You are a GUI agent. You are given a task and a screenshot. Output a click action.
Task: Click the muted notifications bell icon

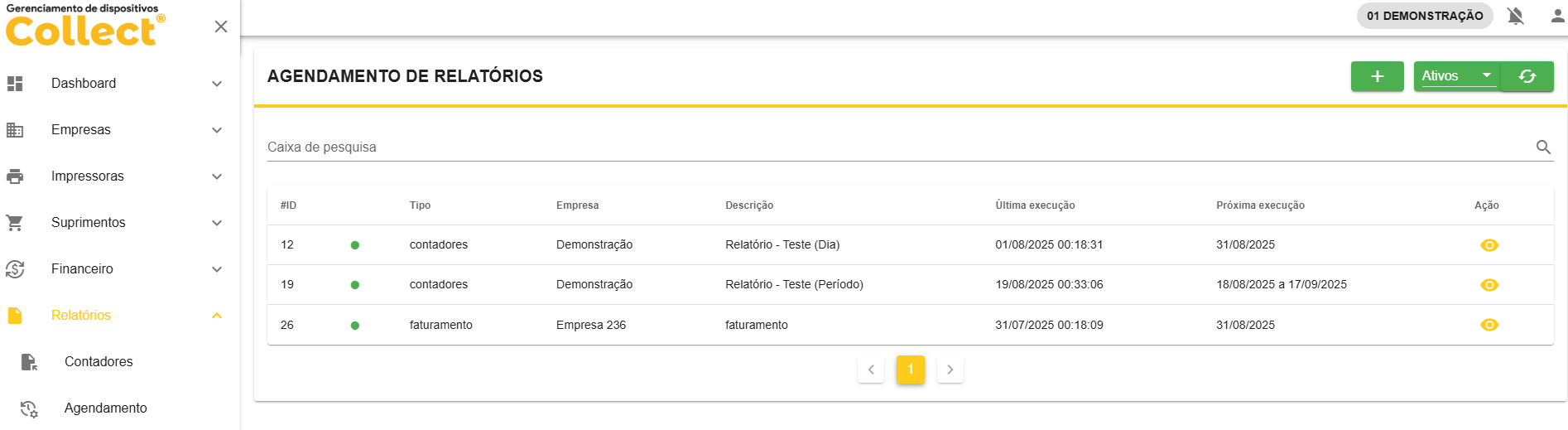(x=1515, y=16)
